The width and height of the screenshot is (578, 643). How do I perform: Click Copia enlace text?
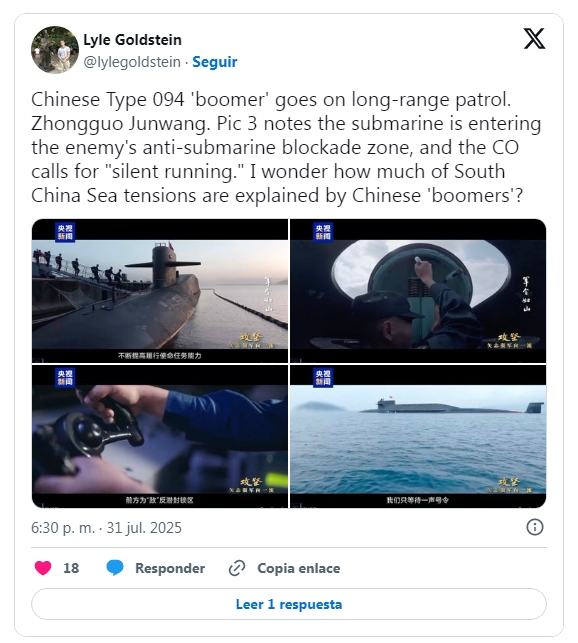coord(299,568)
